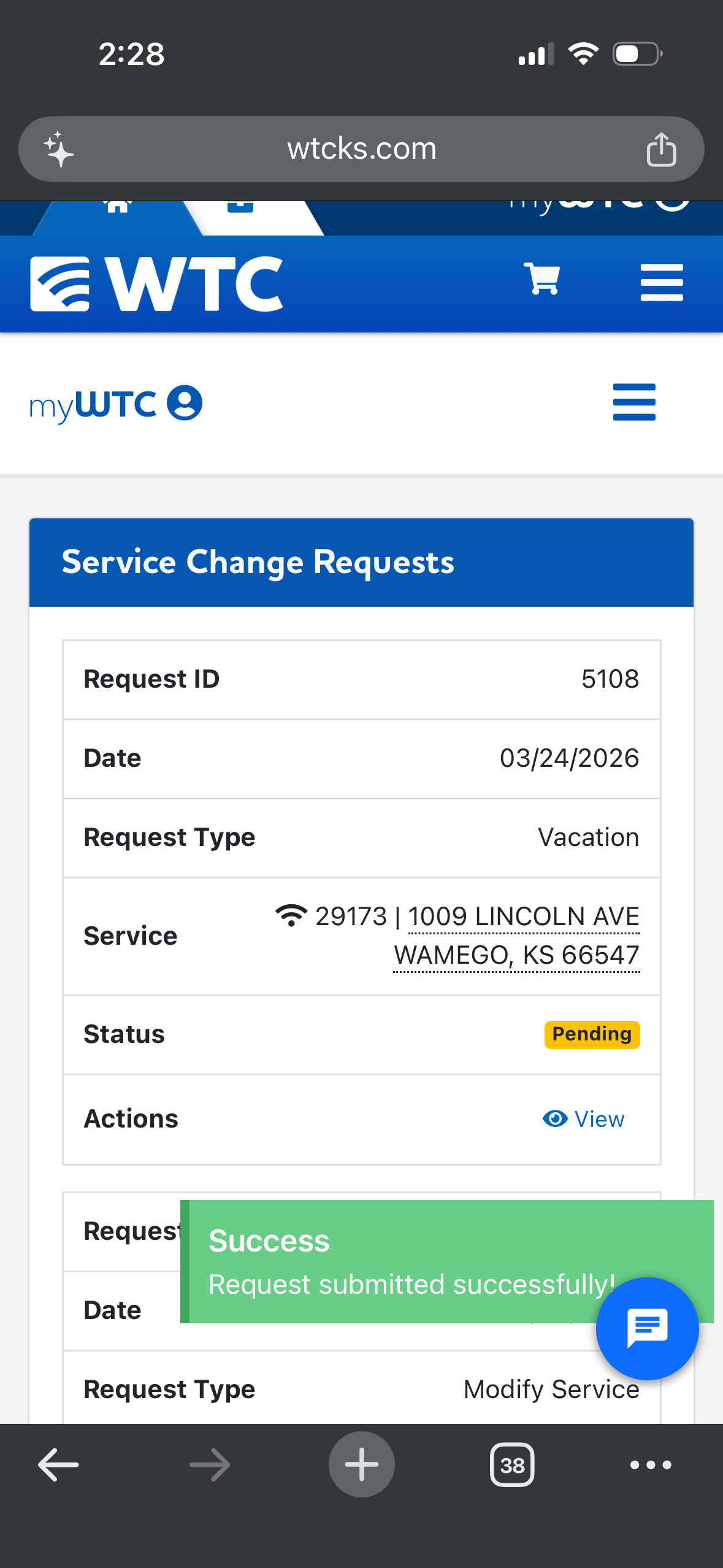The width and height of the screenshot is (723, 1568).
Task: Click the myWTC profile user icon
Action: (x=185, y=403)
